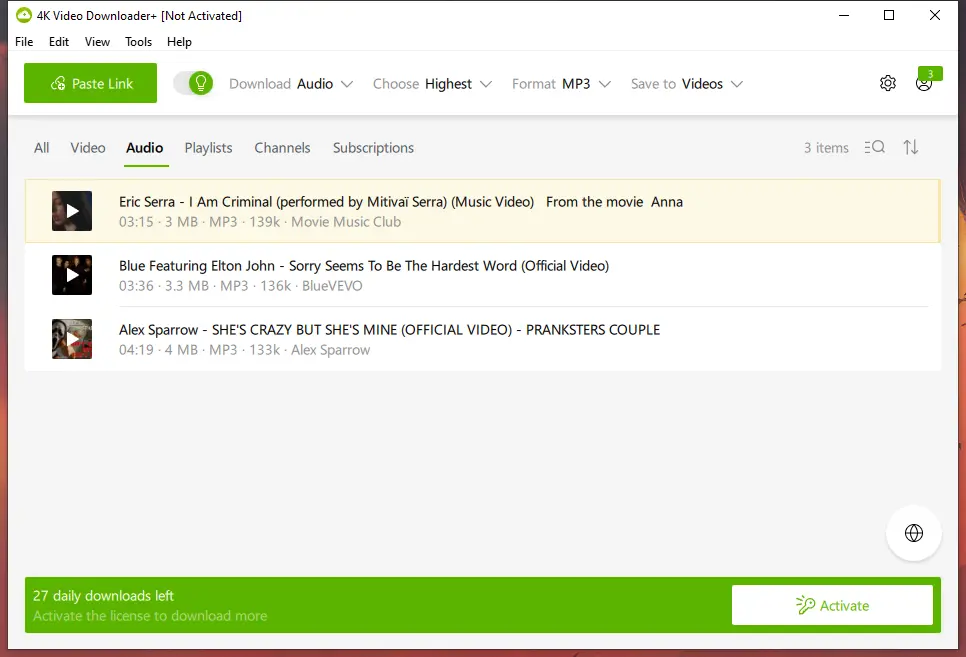Toggle Smart Mode with the bulb switch

pyautogui.click(x=193, y=84)
